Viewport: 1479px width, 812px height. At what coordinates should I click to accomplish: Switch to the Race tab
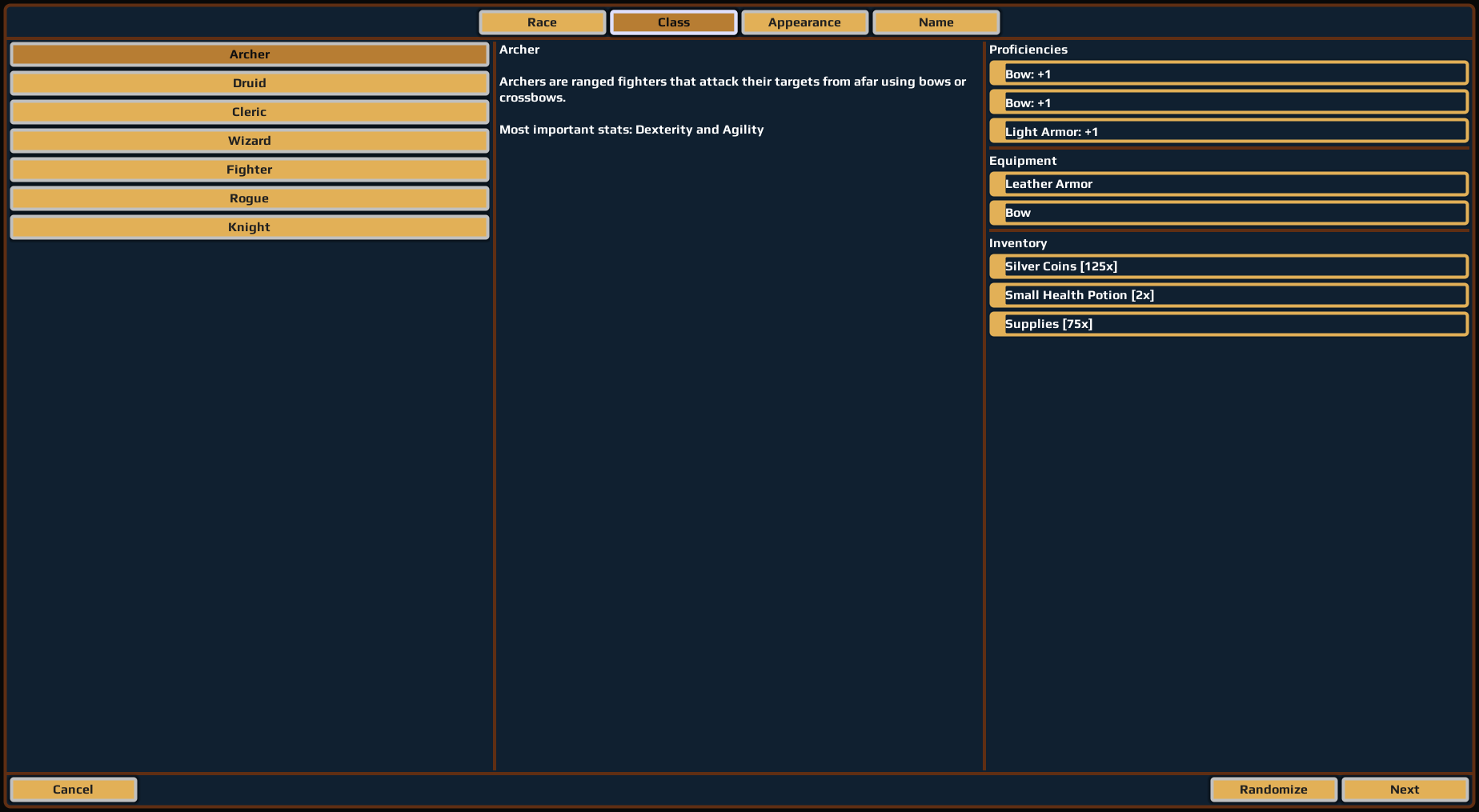pyautogui.click(x=542, y=22)
